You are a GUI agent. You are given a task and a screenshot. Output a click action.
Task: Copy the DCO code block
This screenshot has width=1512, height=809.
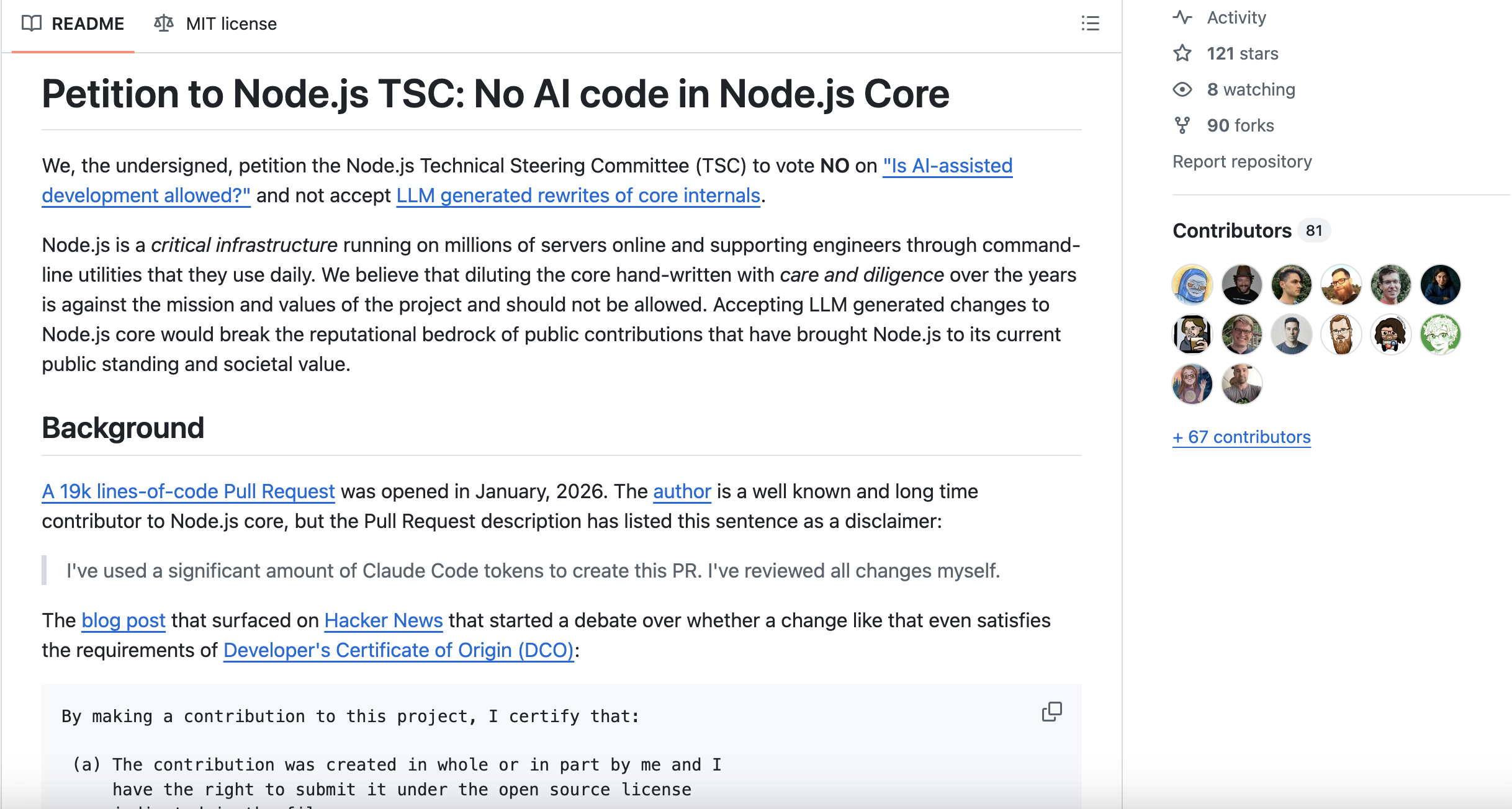coord(1051,712)
